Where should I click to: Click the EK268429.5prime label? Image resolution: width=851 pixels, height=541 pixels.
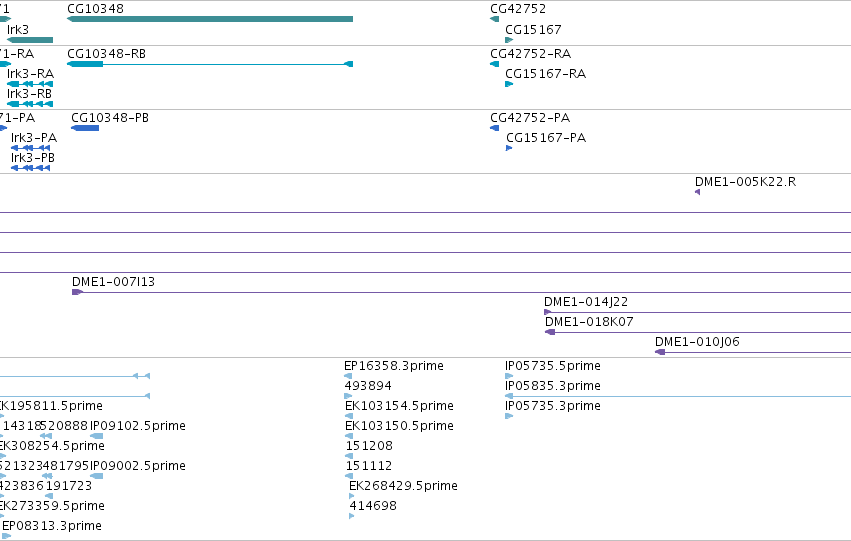[x=403, y=486]
